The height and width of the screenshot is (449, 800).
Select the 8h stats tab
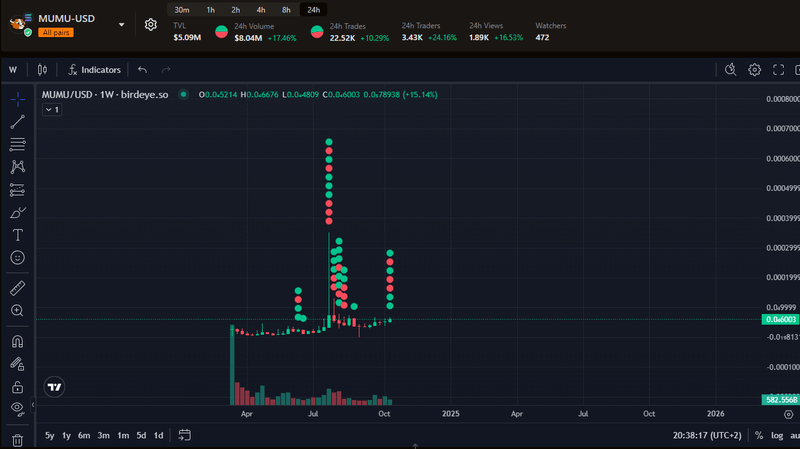[x=286, y=10]
